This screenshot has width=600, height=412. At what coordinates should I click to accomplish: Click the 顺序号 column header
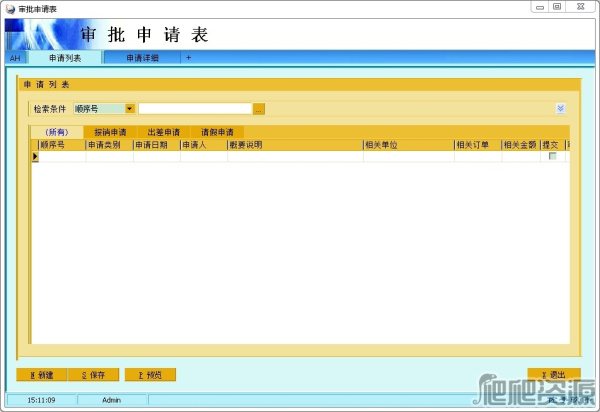coord(62,145)
